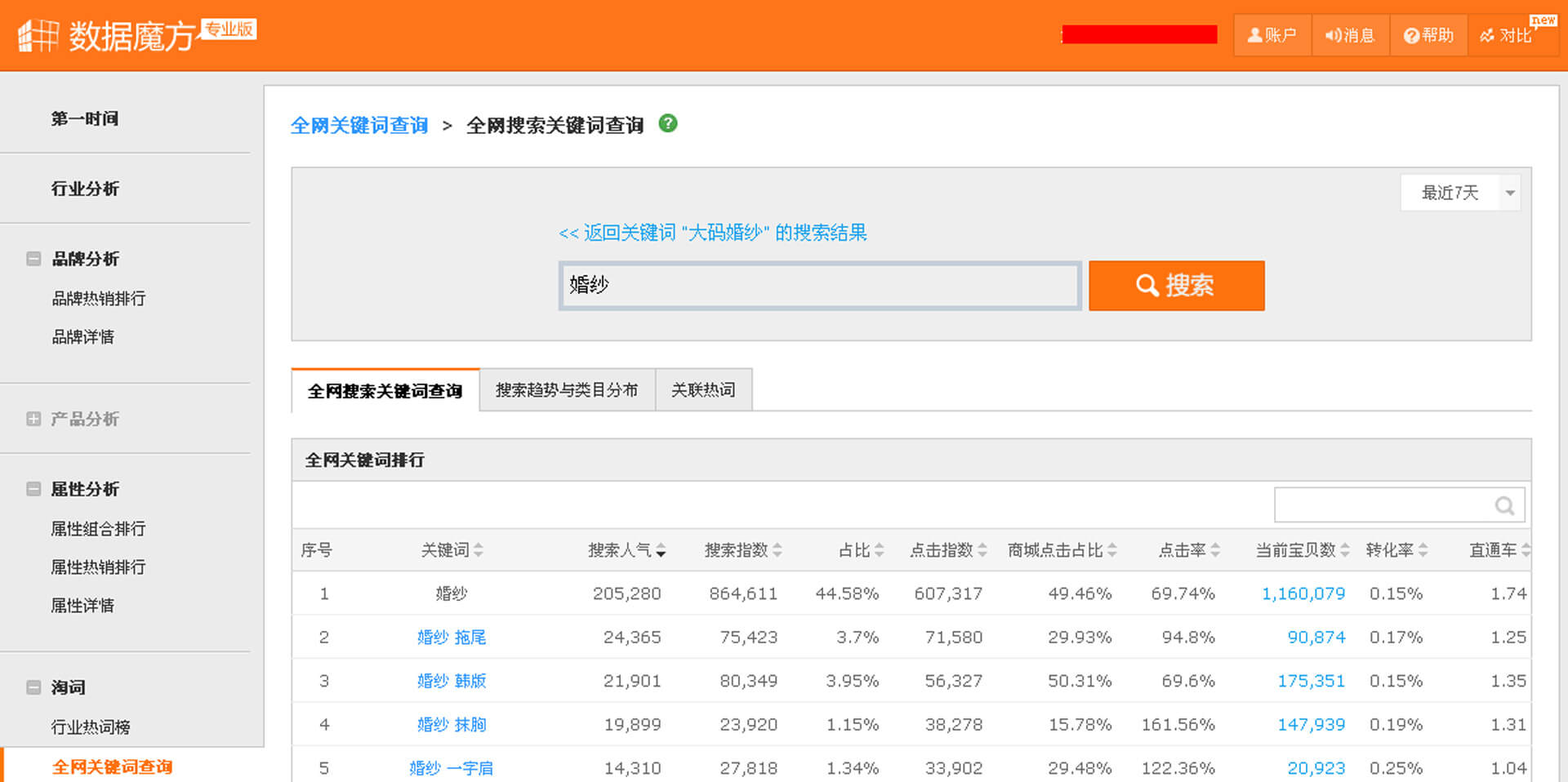Sort by 转化率 column

(x=1396, y=550)
